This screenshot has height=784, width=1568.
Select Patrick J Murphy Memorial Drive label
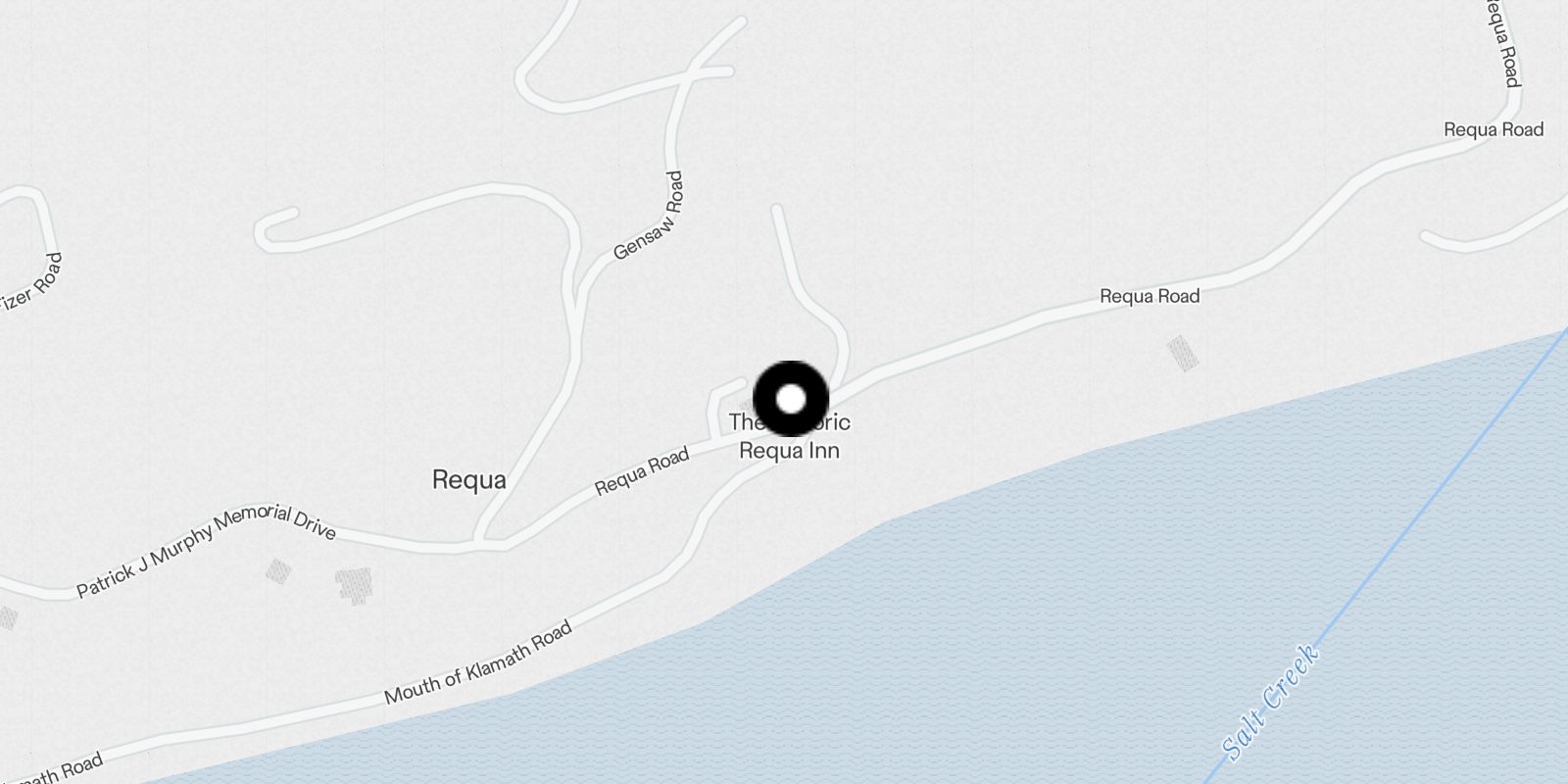click(x=207, y=550)
